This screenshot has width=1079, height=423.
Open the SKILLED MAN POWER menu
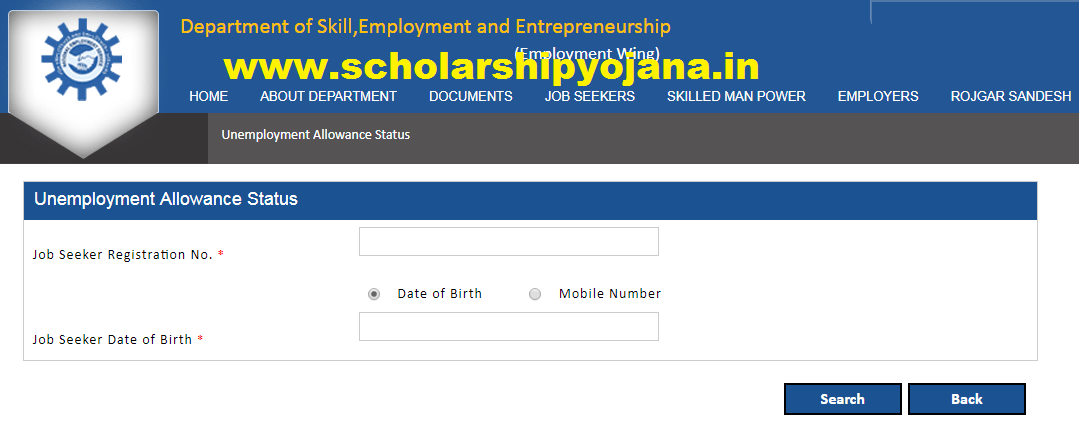pyautogui.click(x=736, y=96)
